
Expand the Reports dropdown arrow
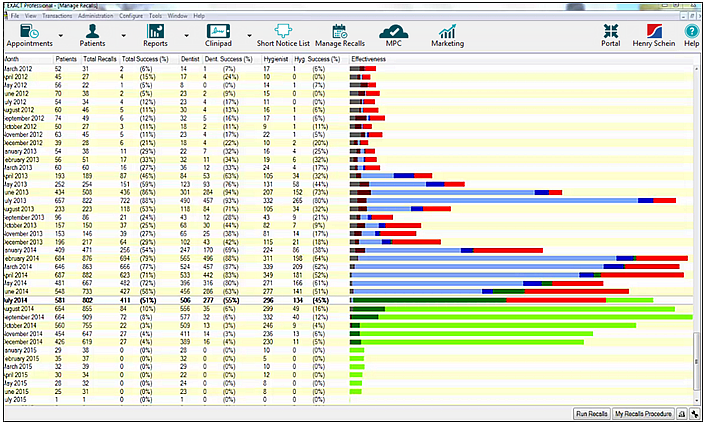(x=186, y=35)
